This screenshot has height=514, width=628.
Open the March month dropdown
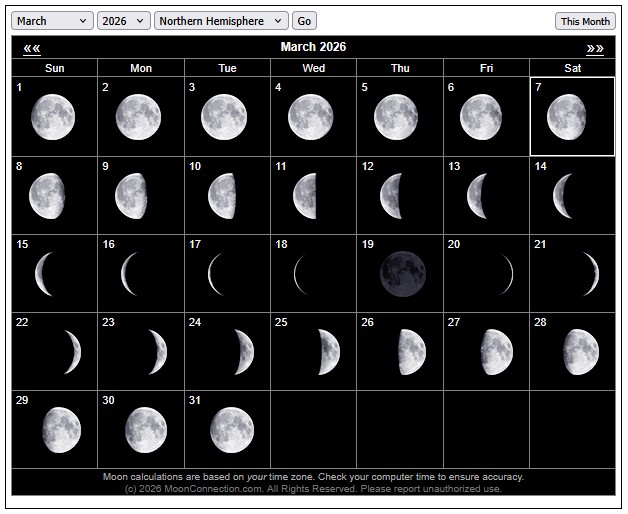(54, 21)
